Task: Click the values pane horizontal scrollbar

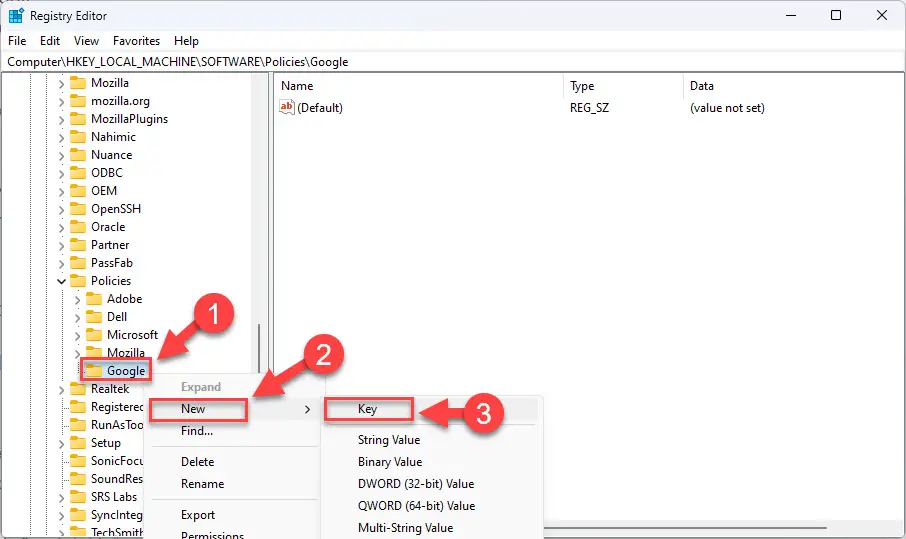Action: (685, 527)
